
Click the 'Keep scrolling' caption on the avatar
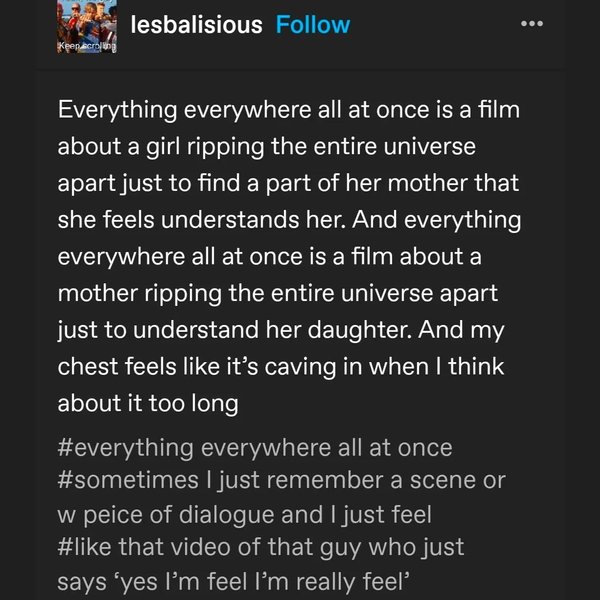[x=88, y=46]
